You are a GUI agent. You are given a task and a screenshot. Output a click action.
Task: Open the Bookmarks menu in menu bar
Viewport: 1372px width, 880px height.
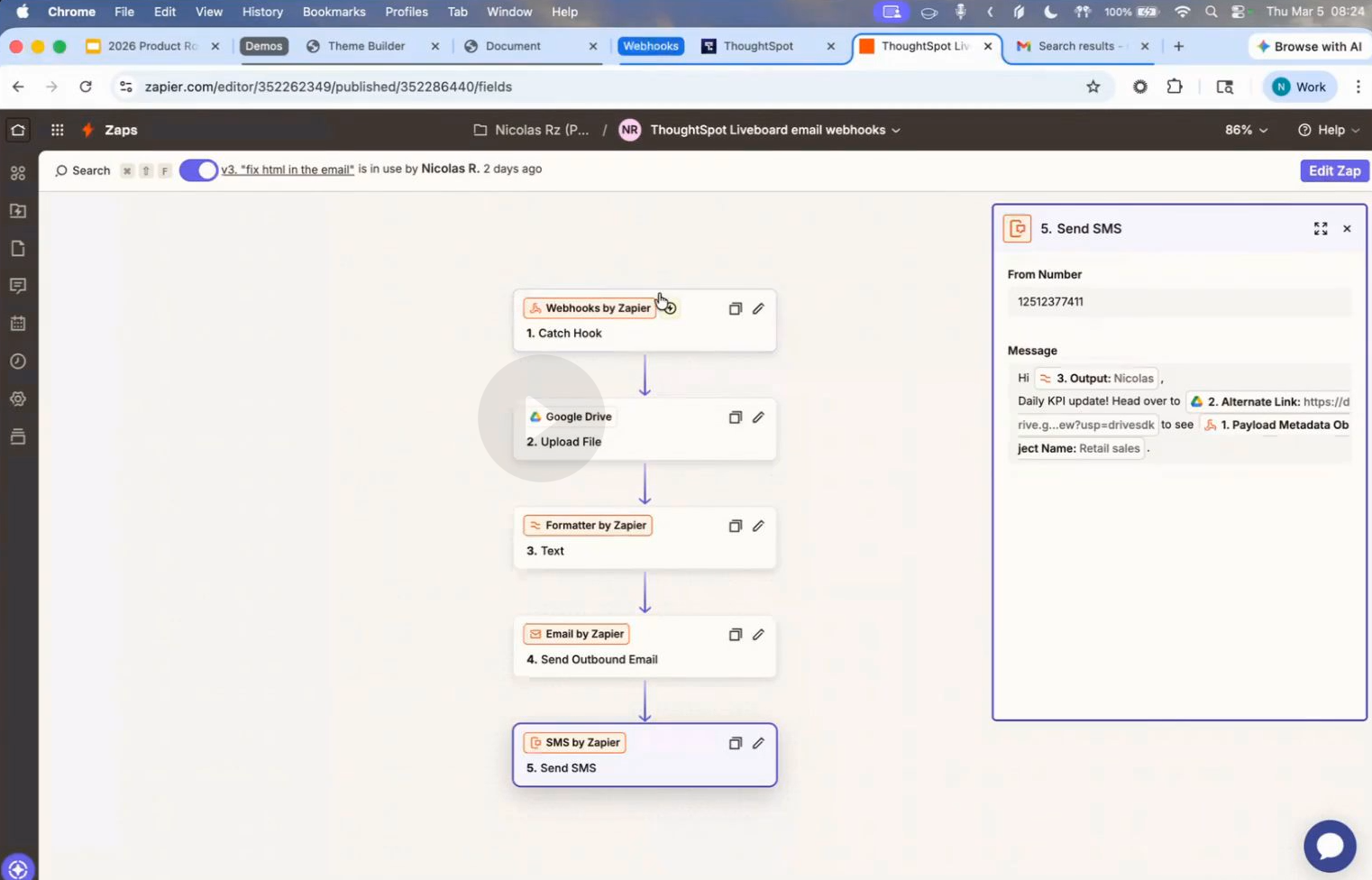(334, 12)
